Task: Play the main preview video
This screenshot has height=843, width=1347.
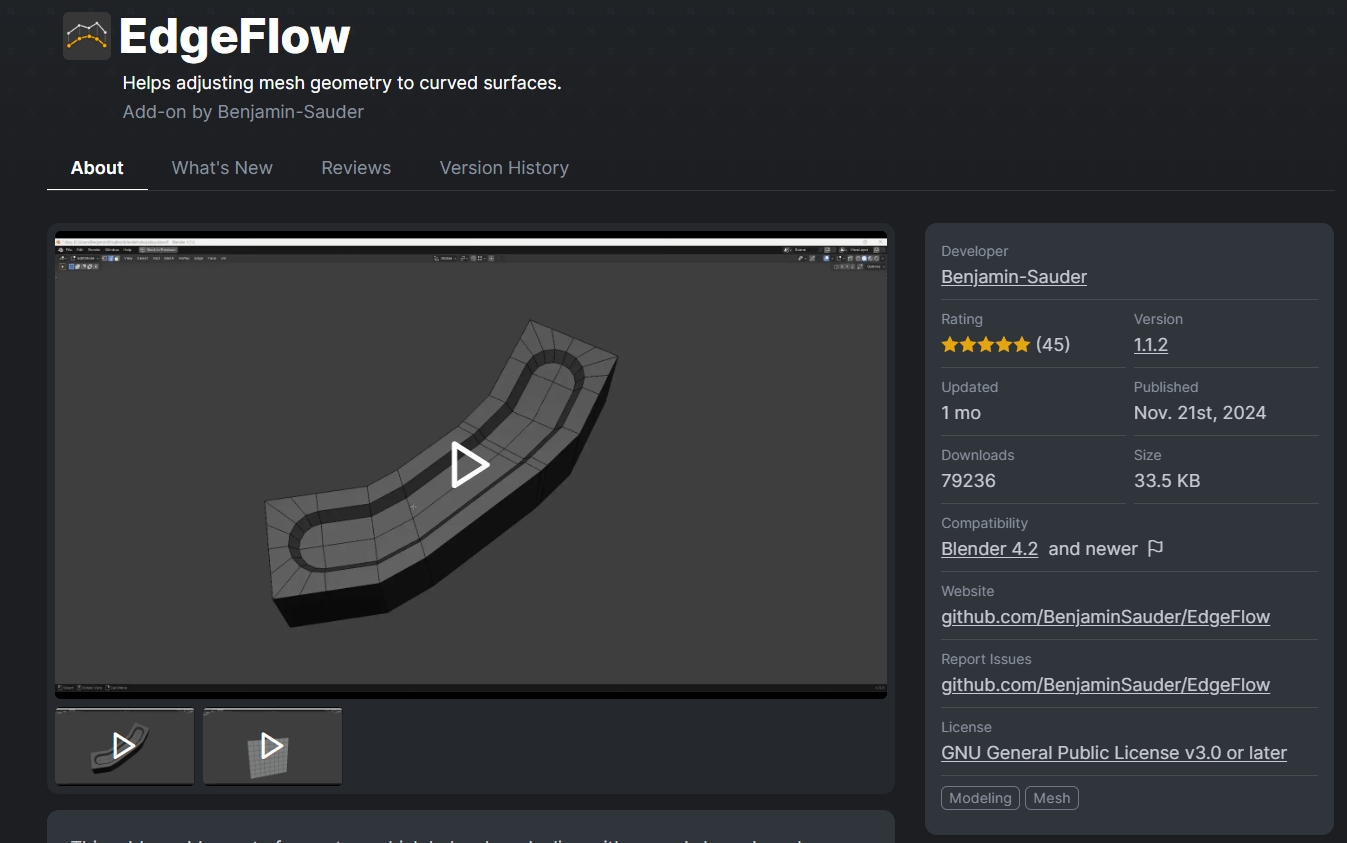Action: click(x=470, y=465)
